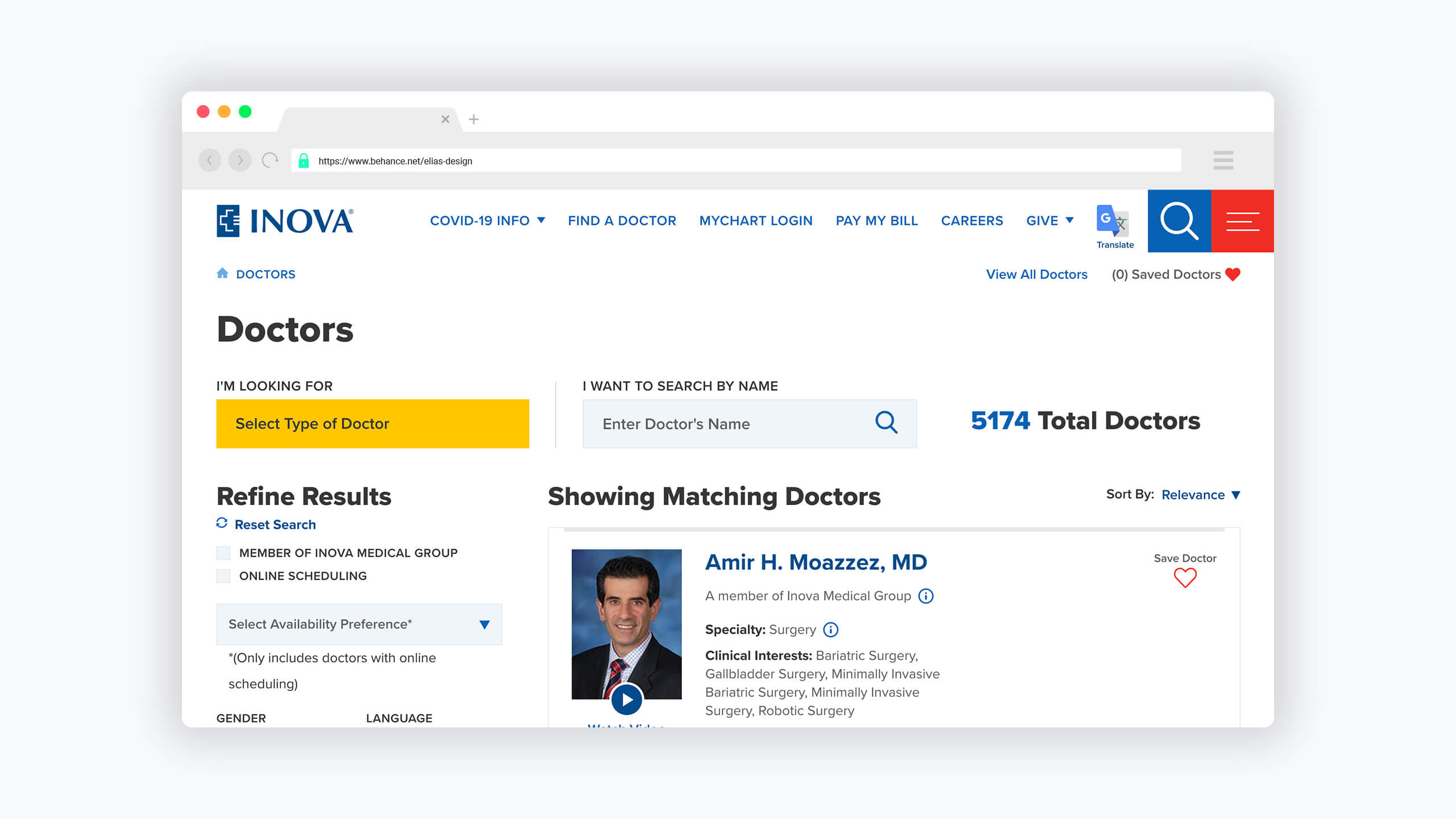
Task: Open the Google Translate icon
Action: coord(1114,221)
